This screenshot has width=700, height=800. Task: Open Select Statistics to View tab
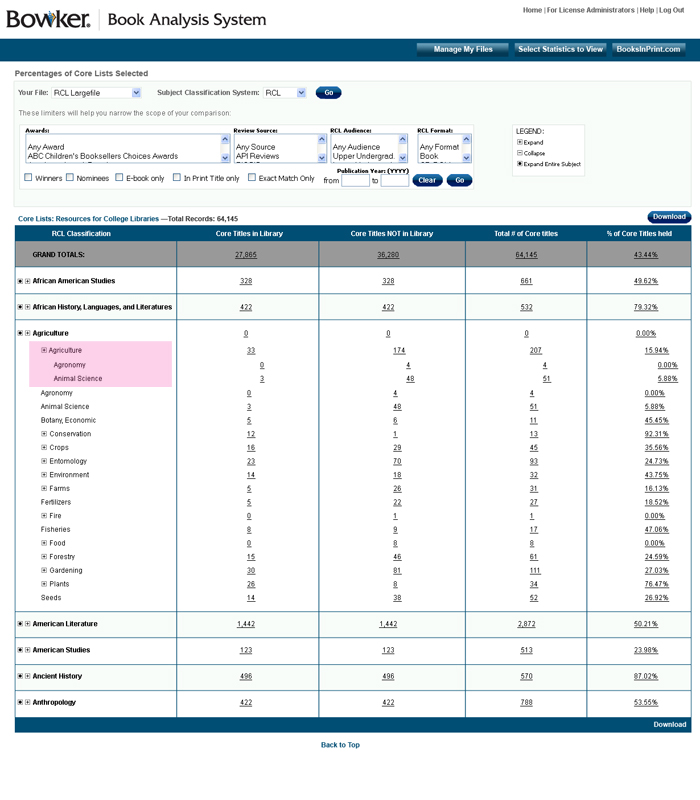click(560, 49)
